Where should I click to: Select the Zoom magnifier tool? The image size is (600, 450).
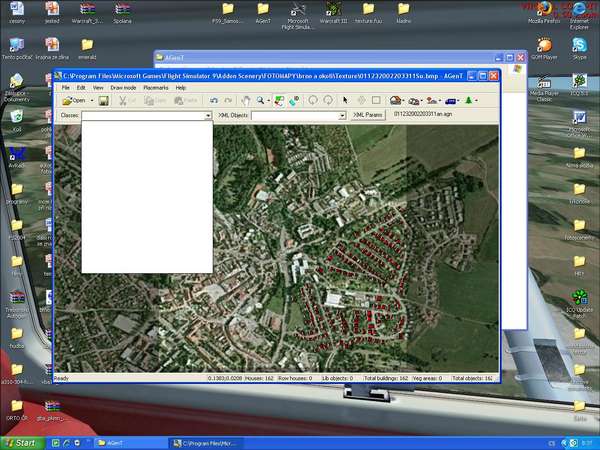pos(260,101)
